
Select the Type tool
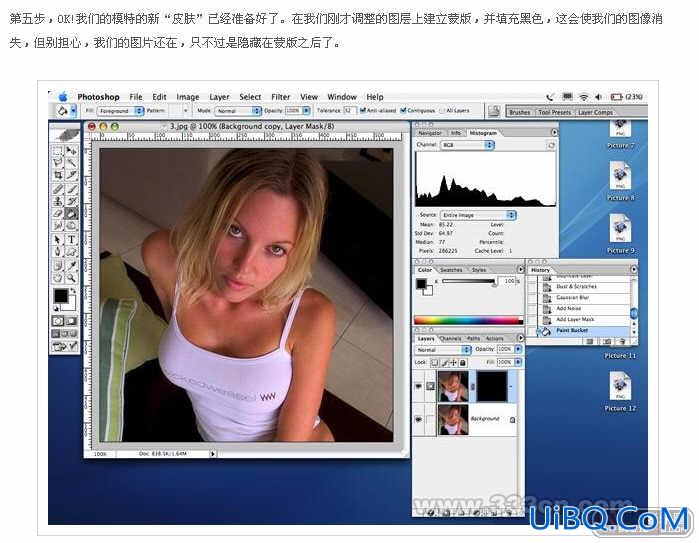pos(71,240)
